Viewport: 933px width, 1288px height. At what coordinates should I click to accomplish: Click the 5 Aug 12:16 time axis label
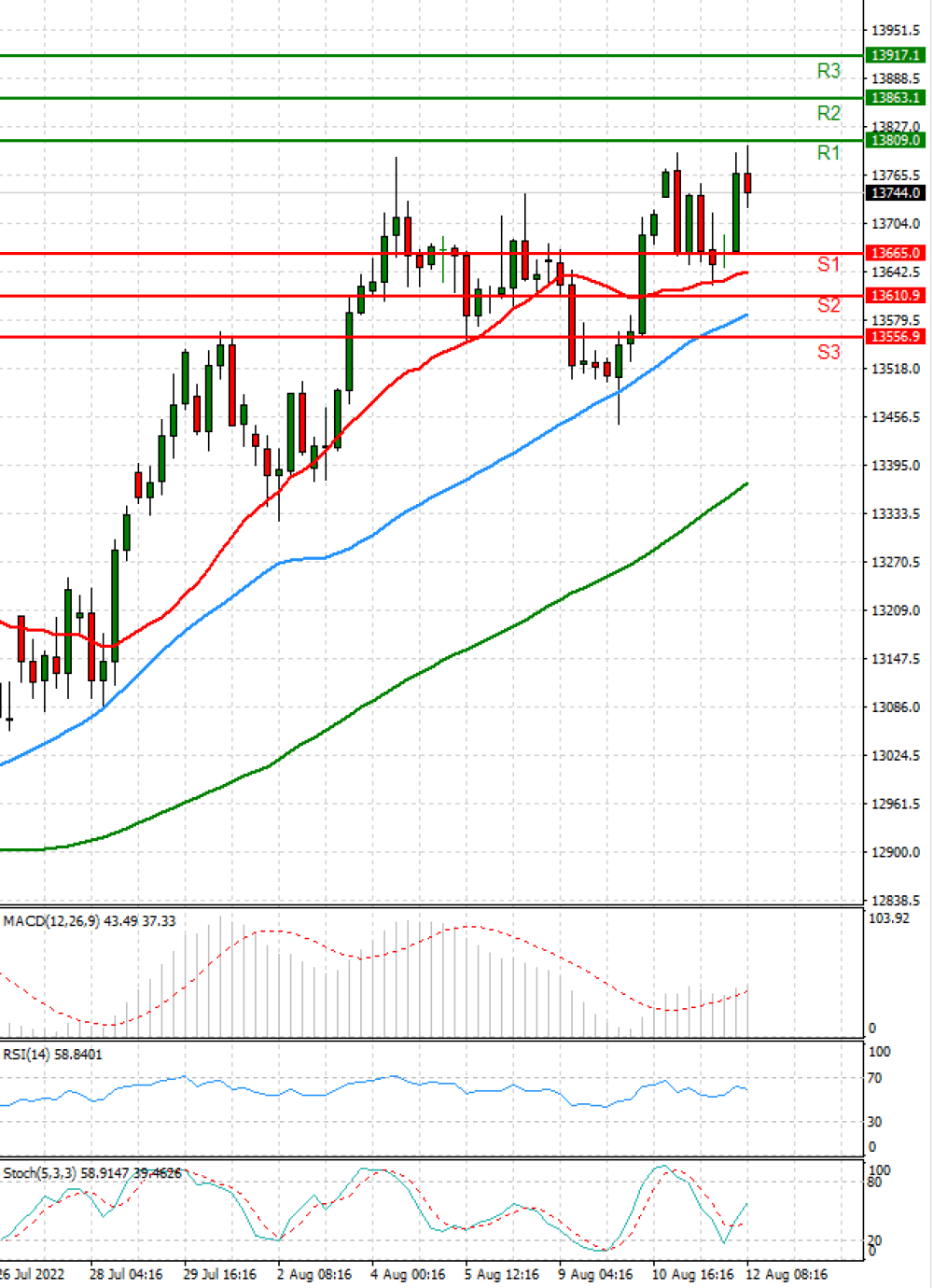502,1274
